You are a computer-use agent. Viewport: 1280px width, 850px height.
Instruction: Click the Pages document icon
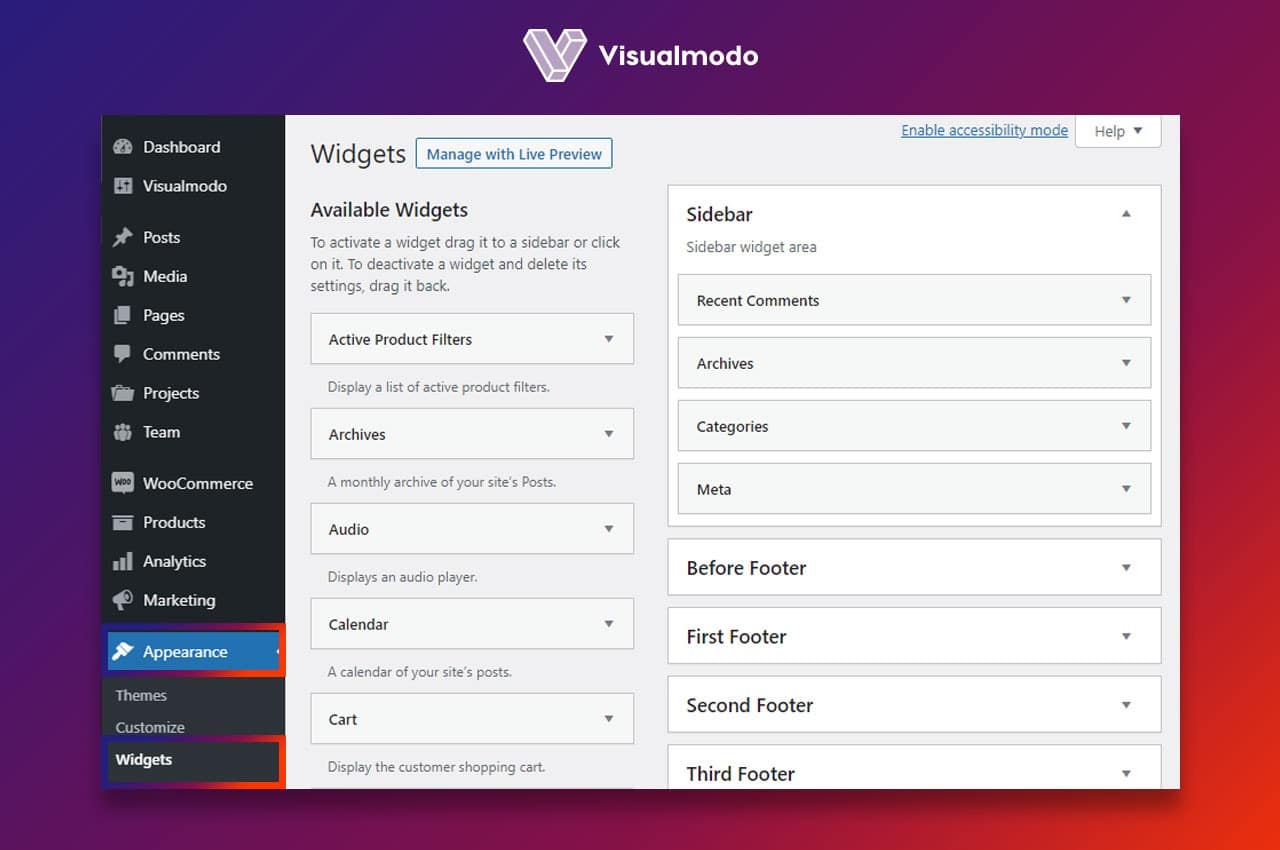pos(124,315)
